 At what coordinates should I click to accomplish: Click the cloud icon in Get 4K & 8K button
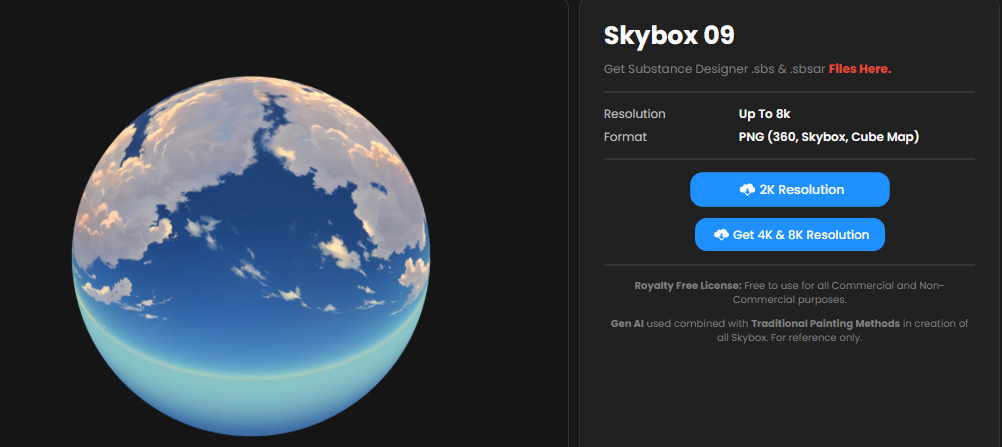click(x=721, y=235)
